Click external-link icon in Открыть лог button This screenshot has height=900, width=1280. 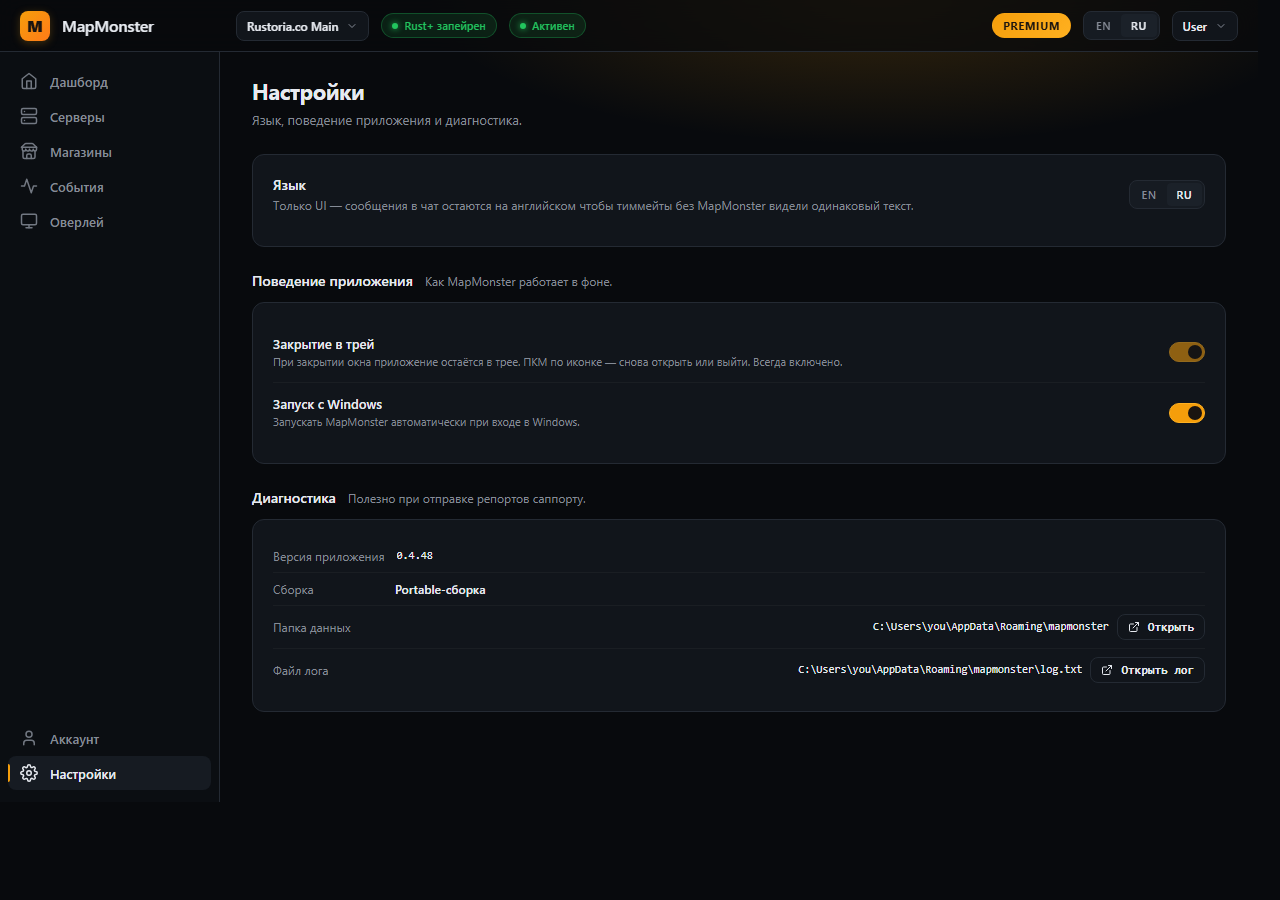coord(1107,670)
